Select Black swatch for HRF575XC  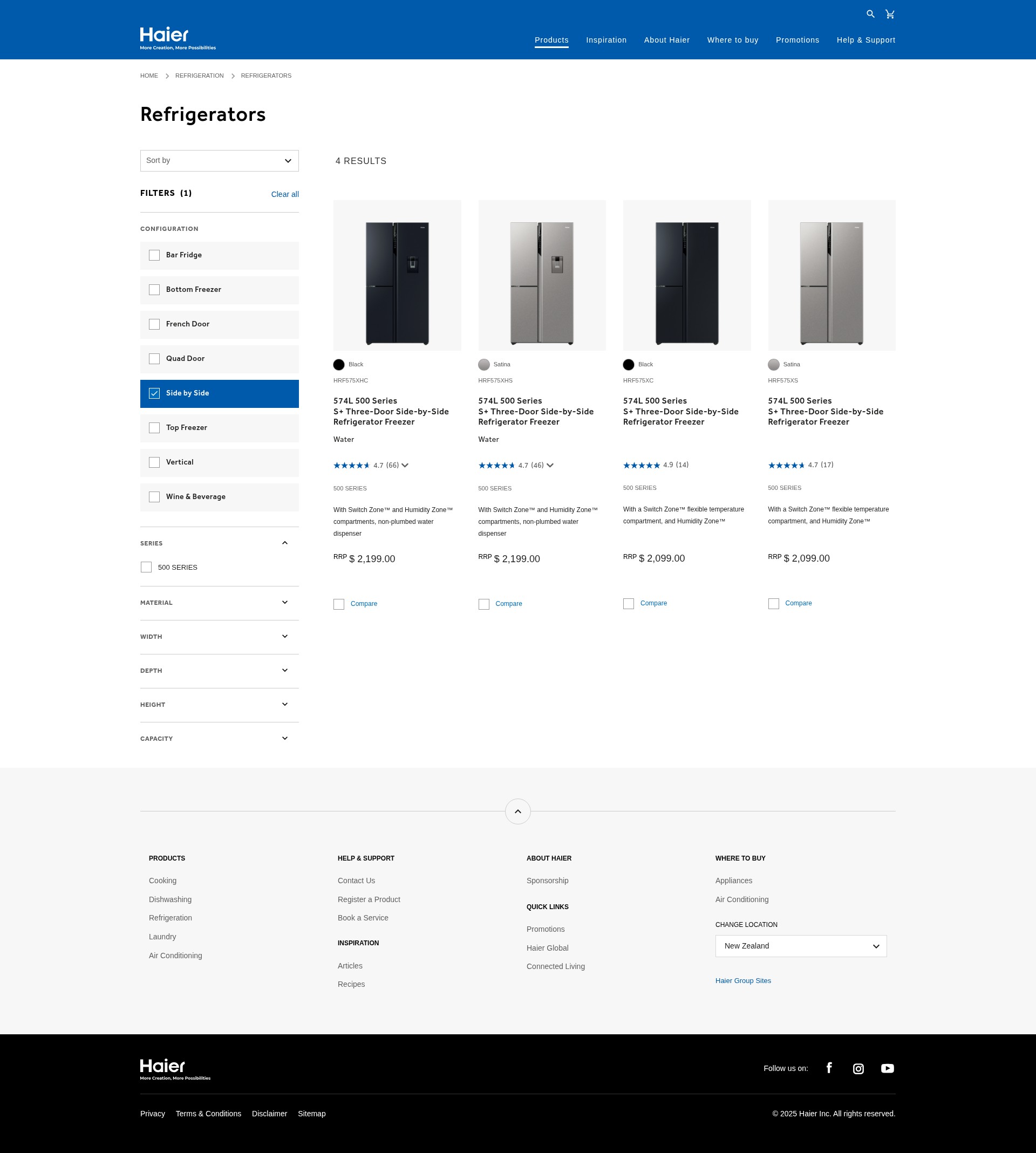(x=629, y=365)
